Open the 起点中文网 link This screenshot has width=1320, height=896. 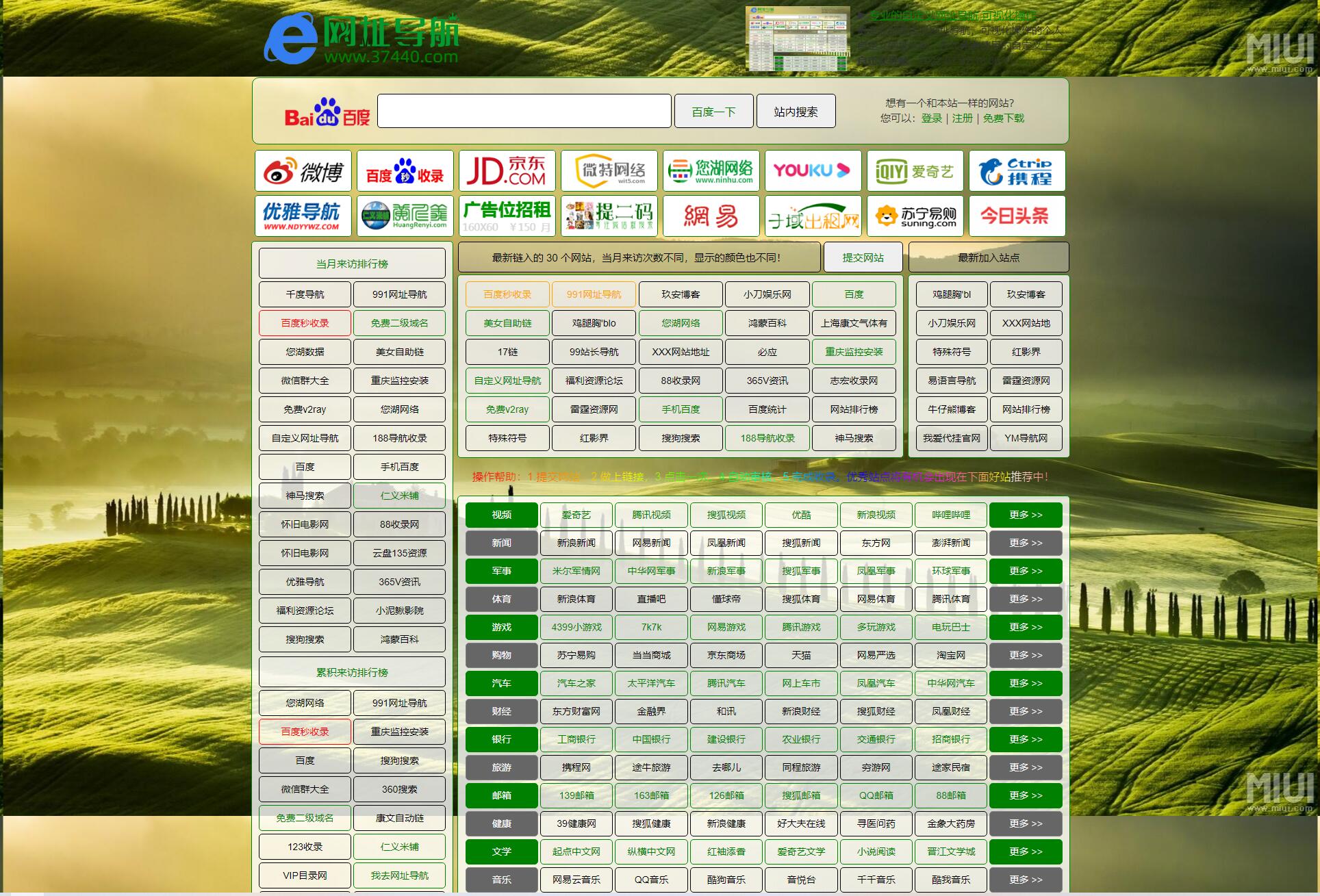(x=576, y=852)
